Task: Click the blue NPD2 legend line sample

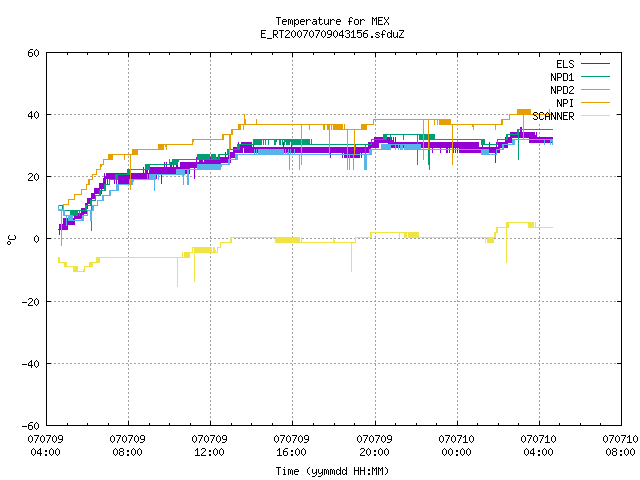Action: 595,89
